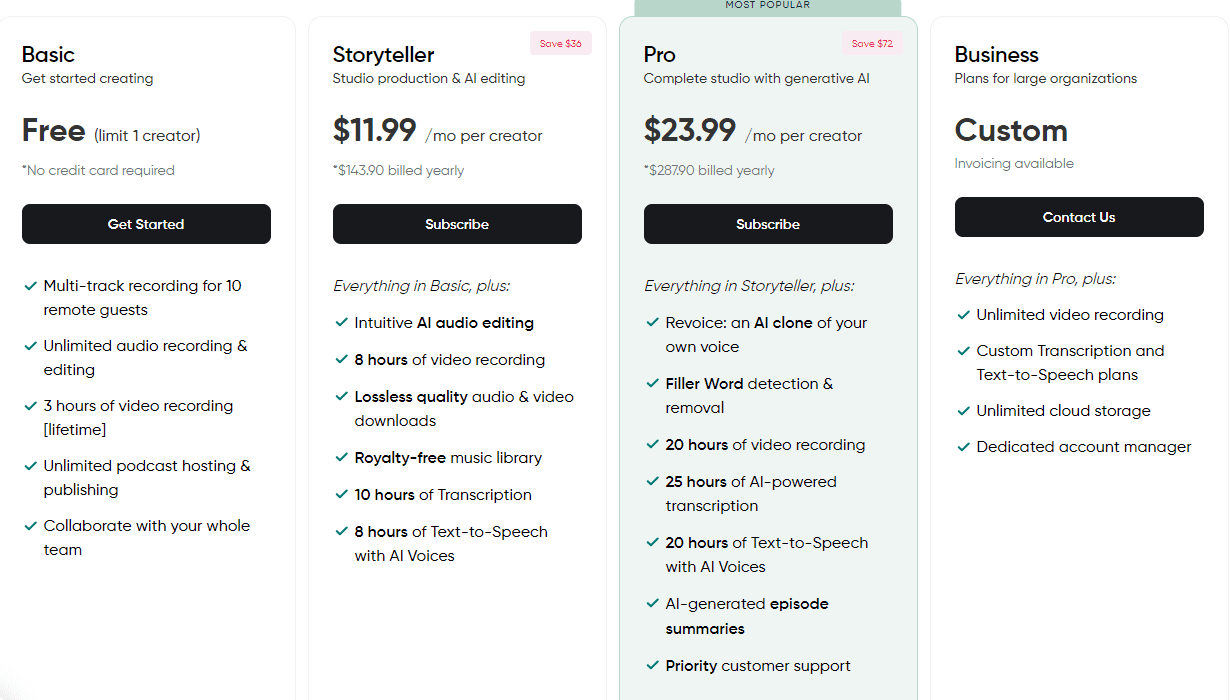
Task: Subscribe to the Pro plan
Action: point(768,224)
